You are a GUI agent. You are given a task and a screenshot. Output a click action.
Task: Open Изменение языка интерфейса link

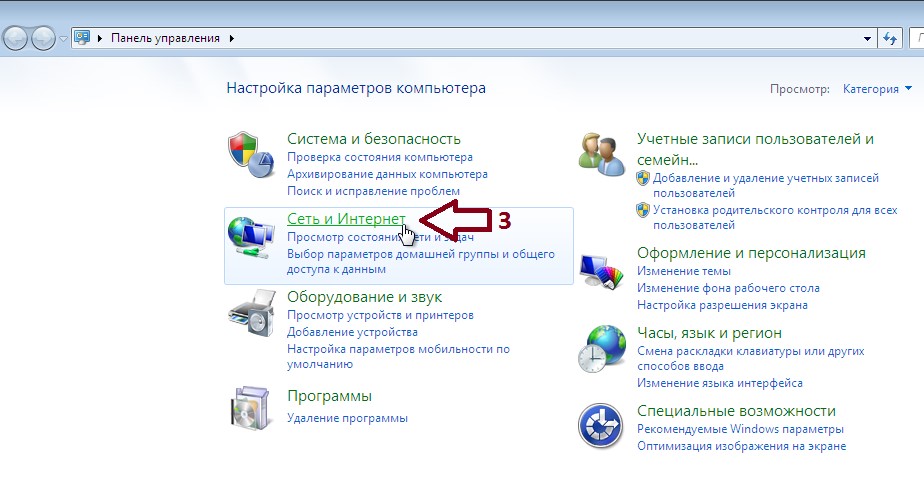[x=720, y=383]
